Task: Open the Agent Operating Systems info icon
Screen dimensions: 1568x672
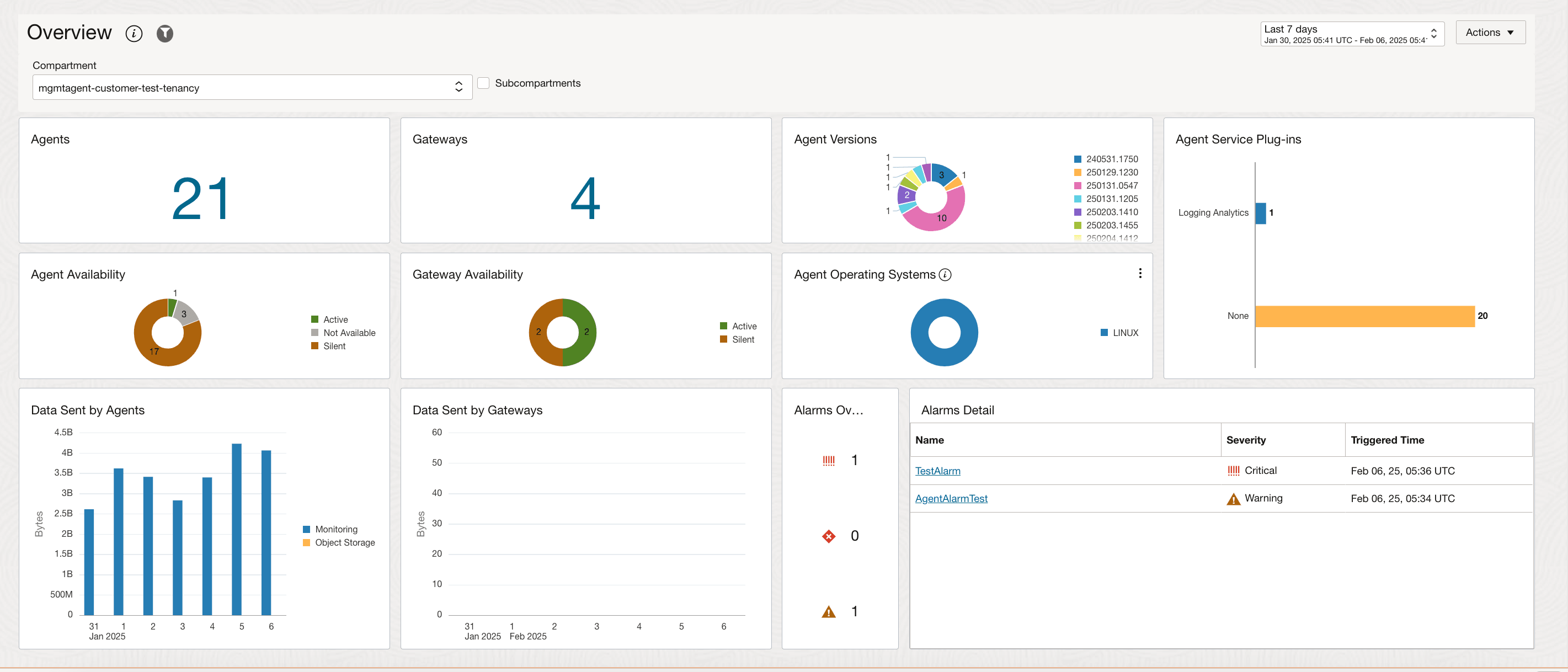Action: 944,275
